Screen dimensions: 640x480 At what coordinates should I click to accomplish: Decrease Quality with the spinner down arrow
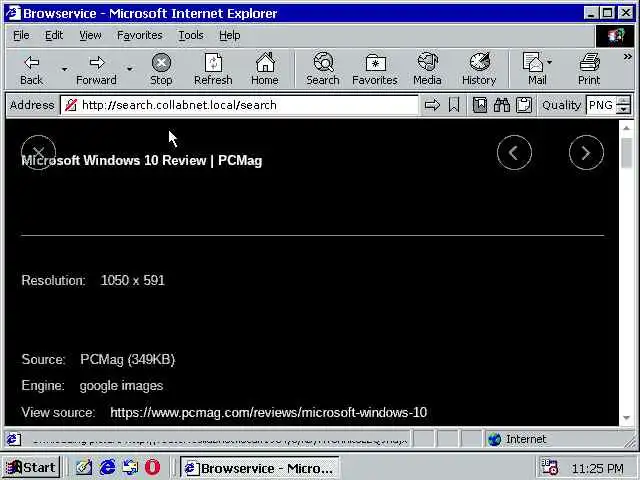pos(623,110)
